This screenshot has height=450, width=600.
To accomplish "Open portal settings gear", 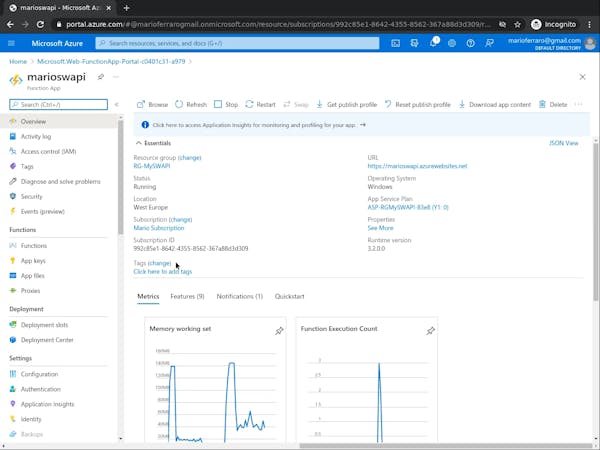I will coord(452,43).
